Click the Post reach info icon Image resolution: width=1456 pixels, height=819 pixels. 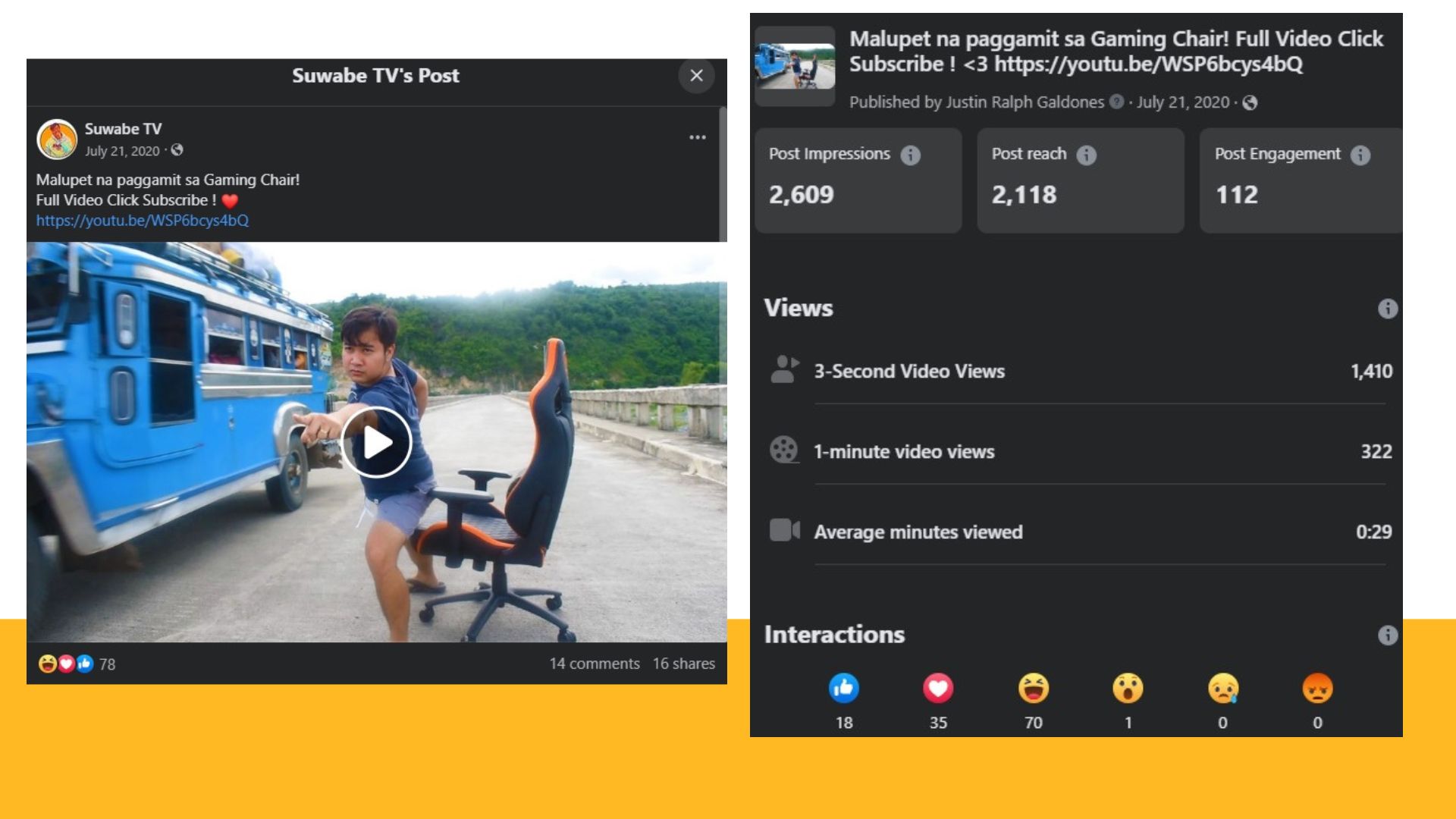tap(1087, 155)
